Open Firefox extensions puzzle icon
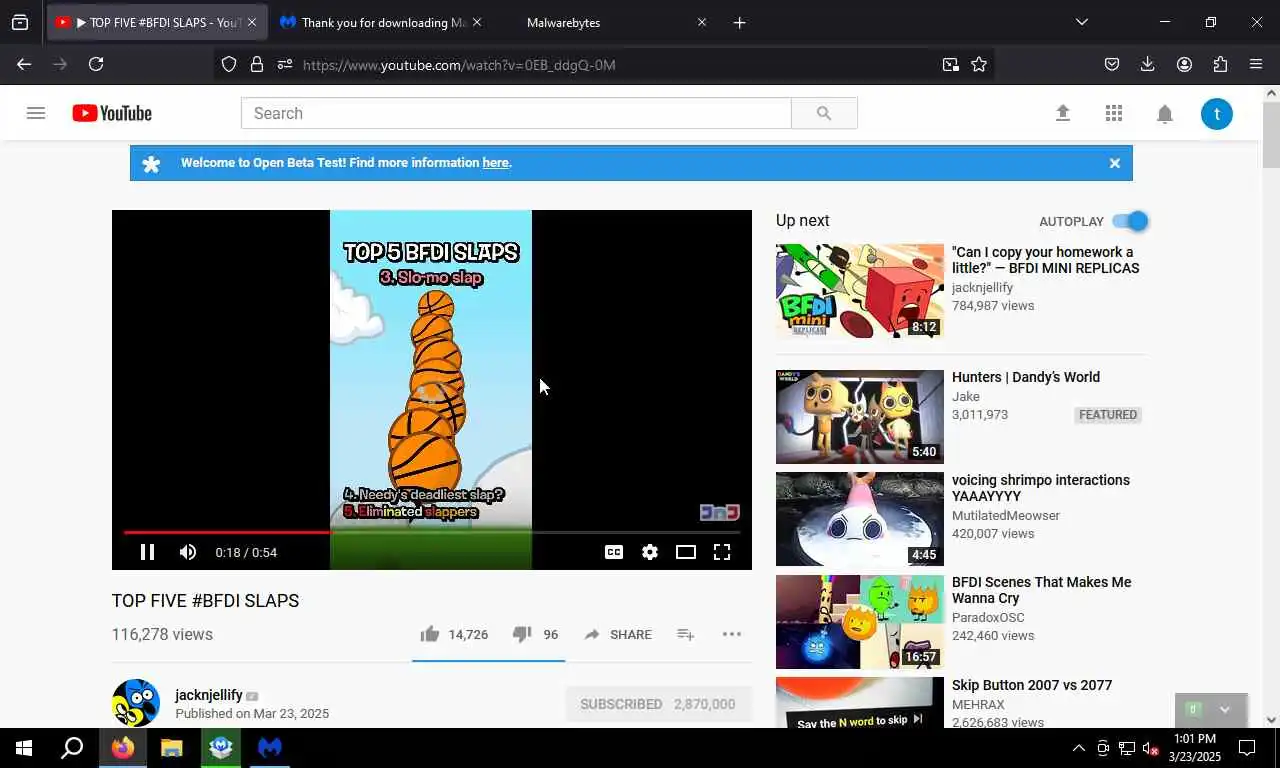This screenshot has width=1280, height=768. point(1220,64)
